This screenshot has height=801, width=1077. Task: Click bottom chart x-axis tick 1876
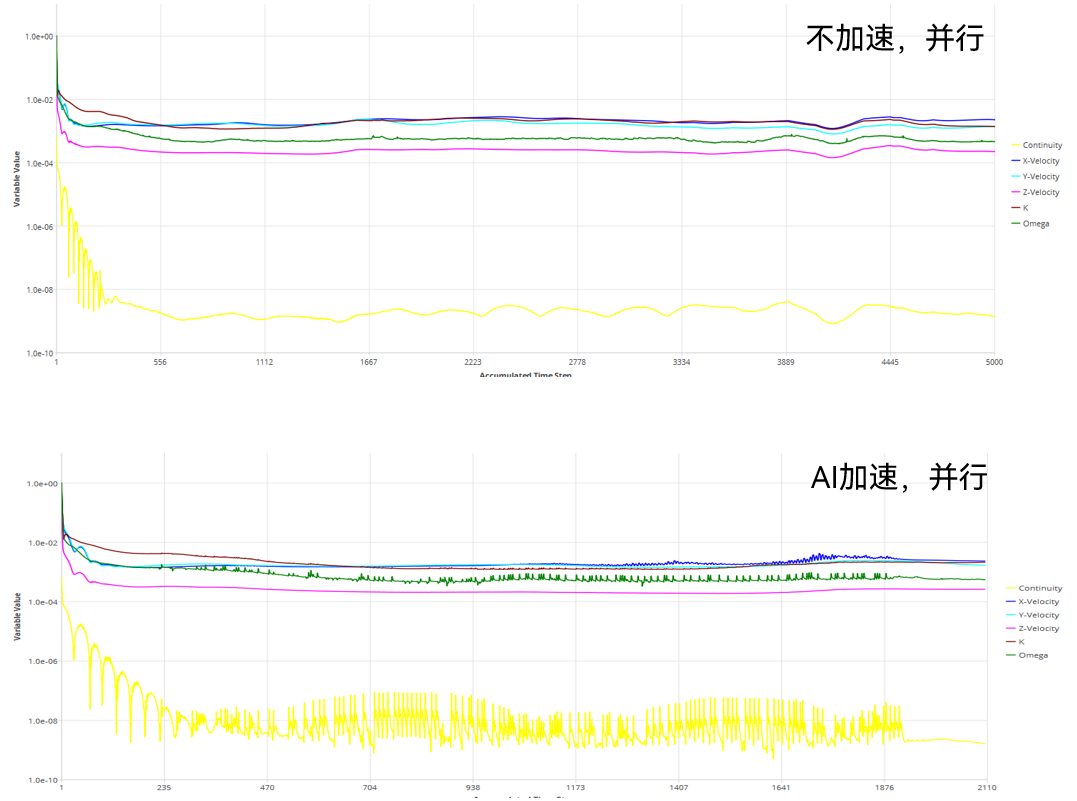point(885,788)
